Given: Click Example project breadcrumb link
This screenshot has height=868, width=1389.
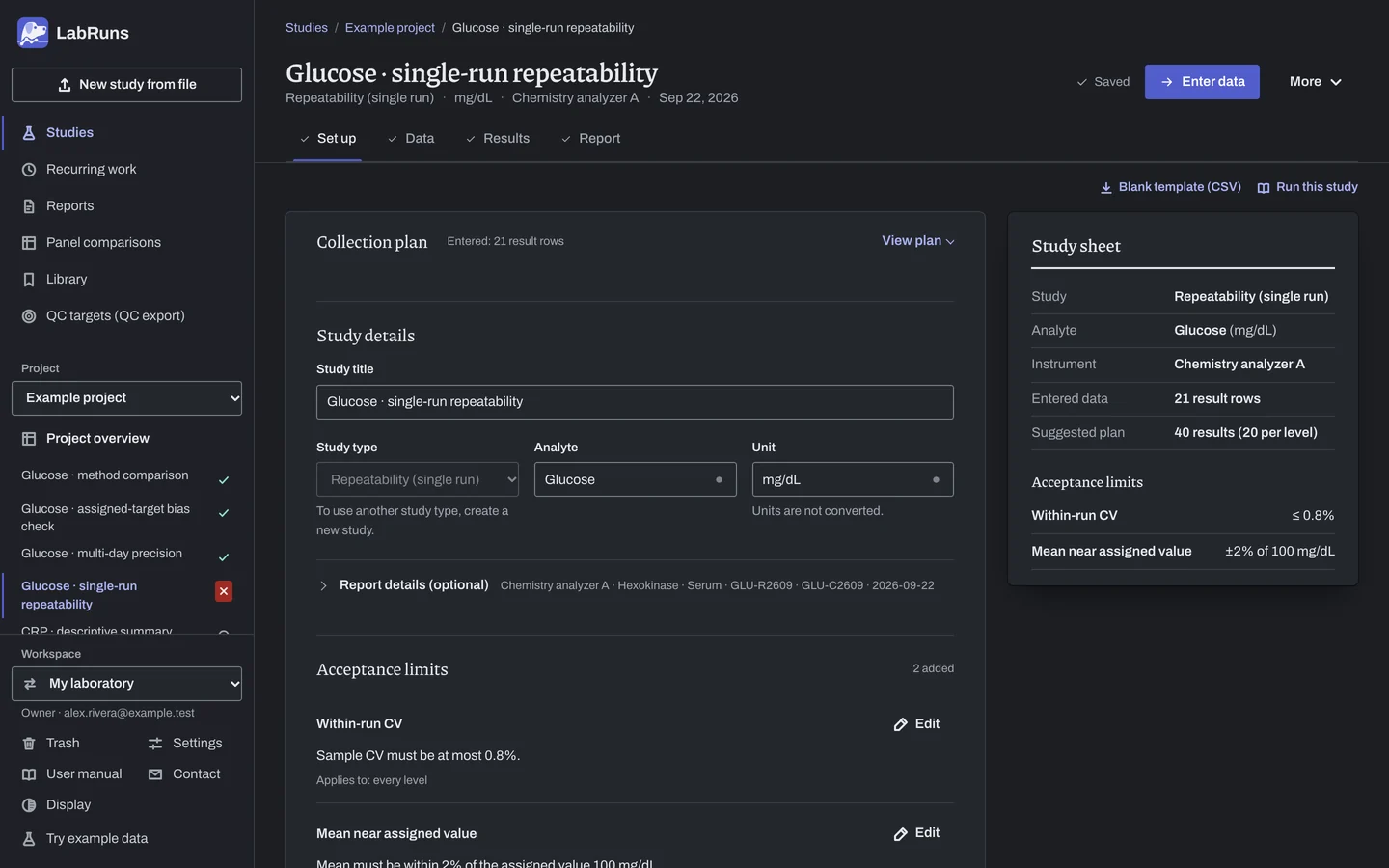Looking at the screenshot, I should (x=390, y=28).
